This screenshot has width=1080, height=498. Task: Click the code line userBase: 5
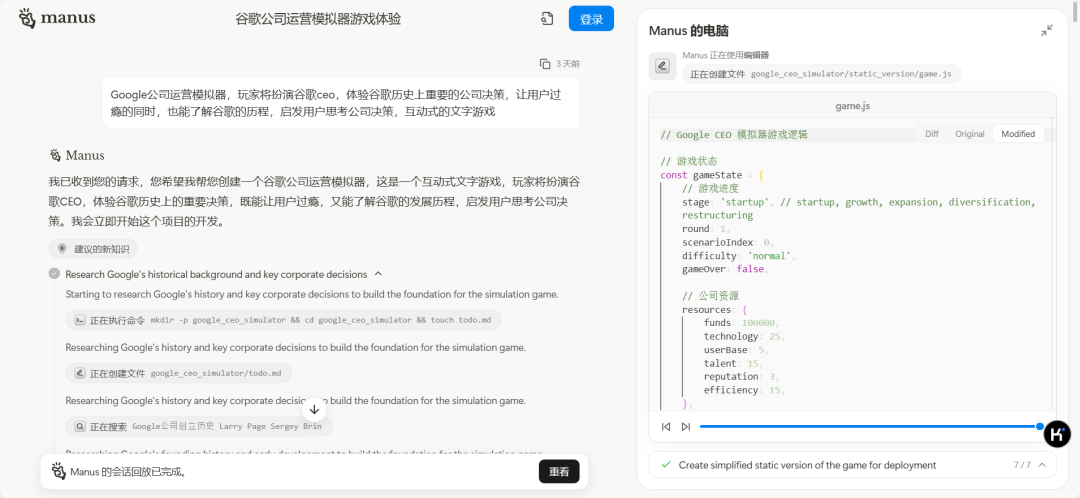pos(738,350)
